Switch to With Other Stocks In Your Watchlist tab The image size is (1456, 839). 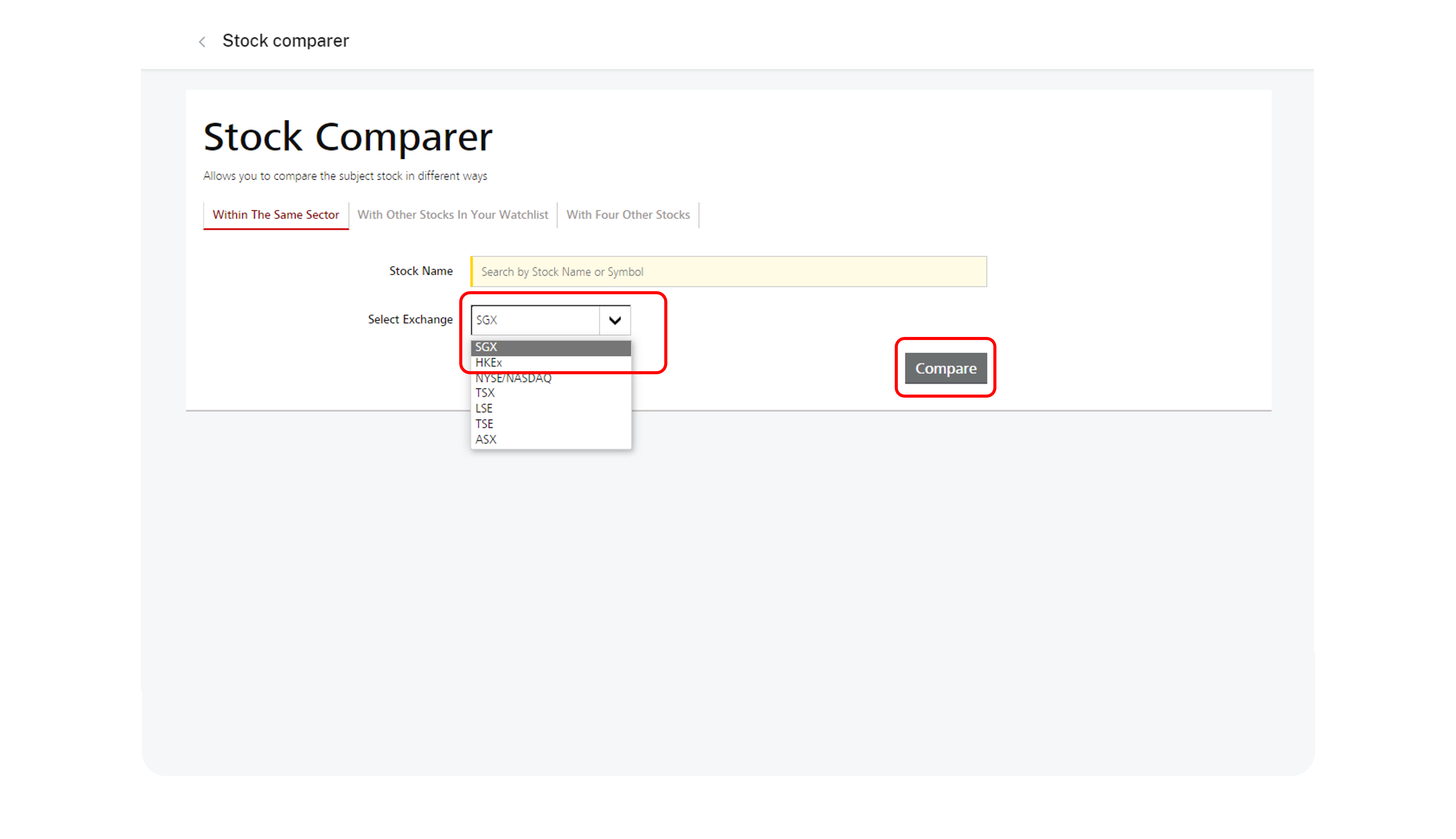point(453,215)
